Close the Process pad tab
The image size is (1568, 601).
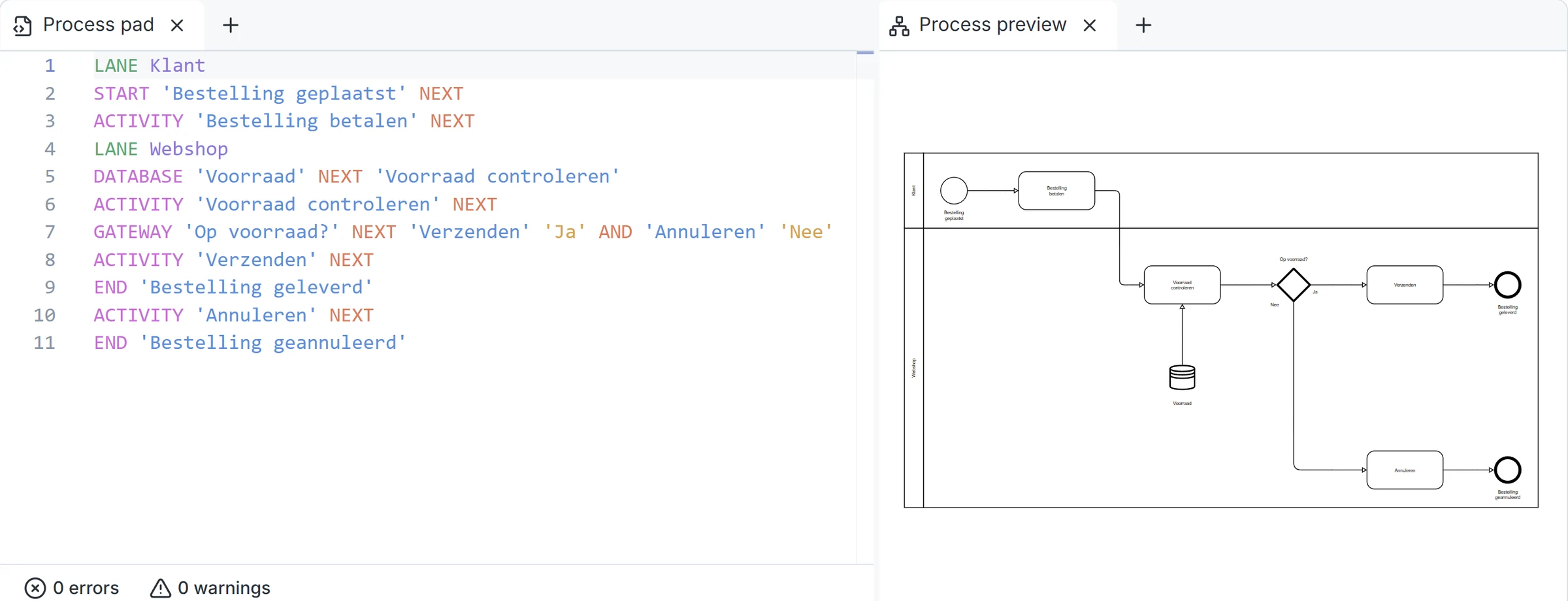coord(177,25)
